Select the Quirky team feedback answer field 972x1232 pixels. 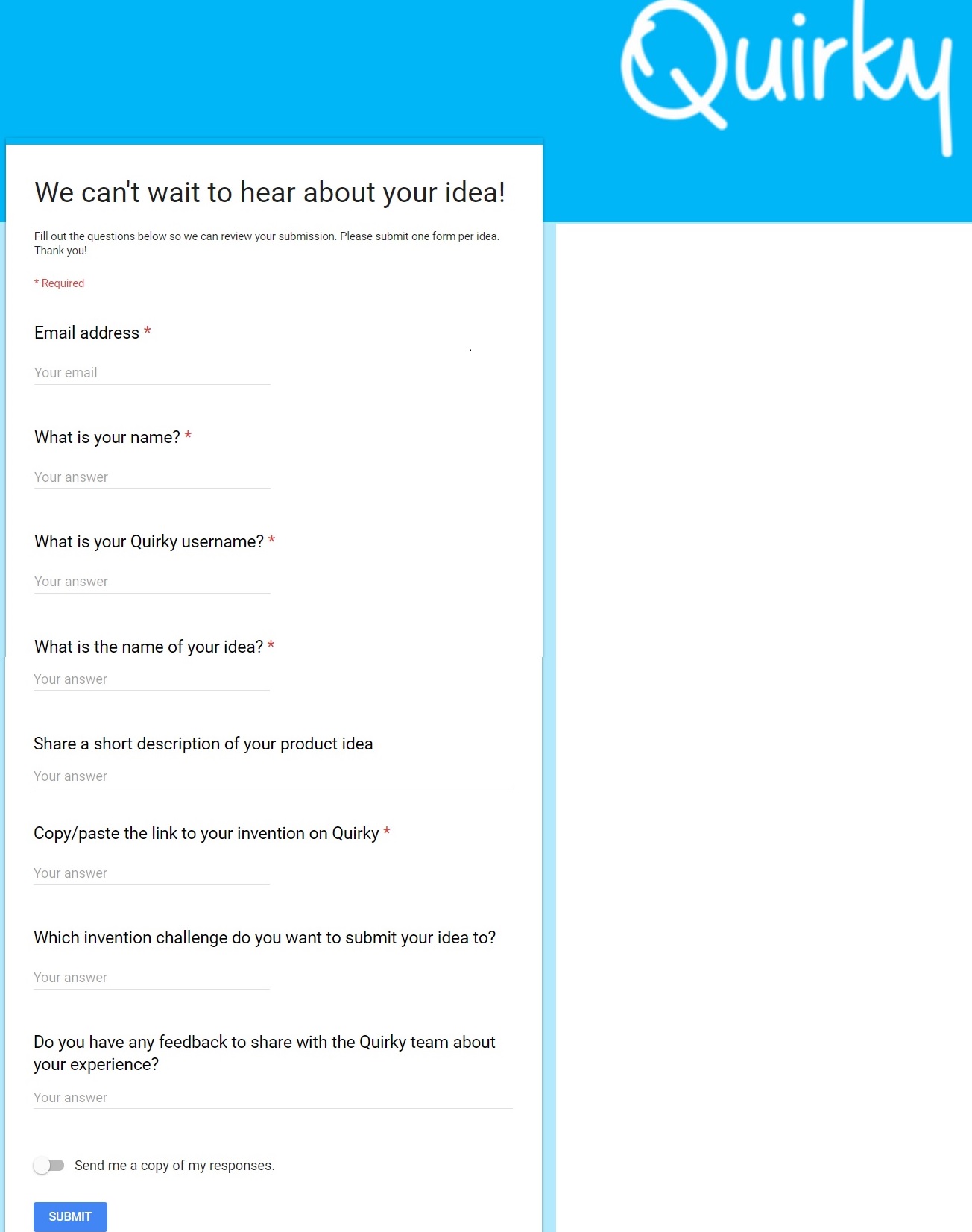pos(273,1098)
